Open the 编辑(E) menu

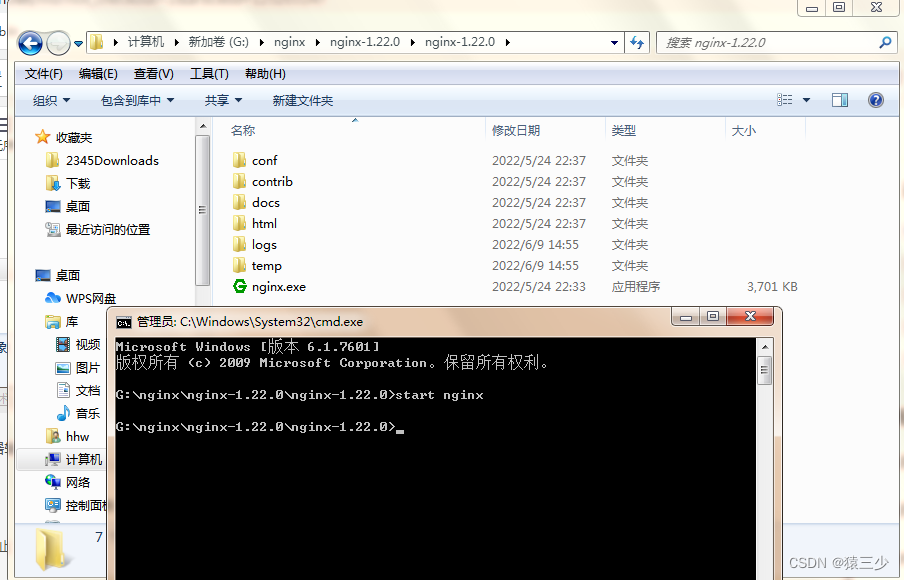pyautogui.click(x=98, y=74)
